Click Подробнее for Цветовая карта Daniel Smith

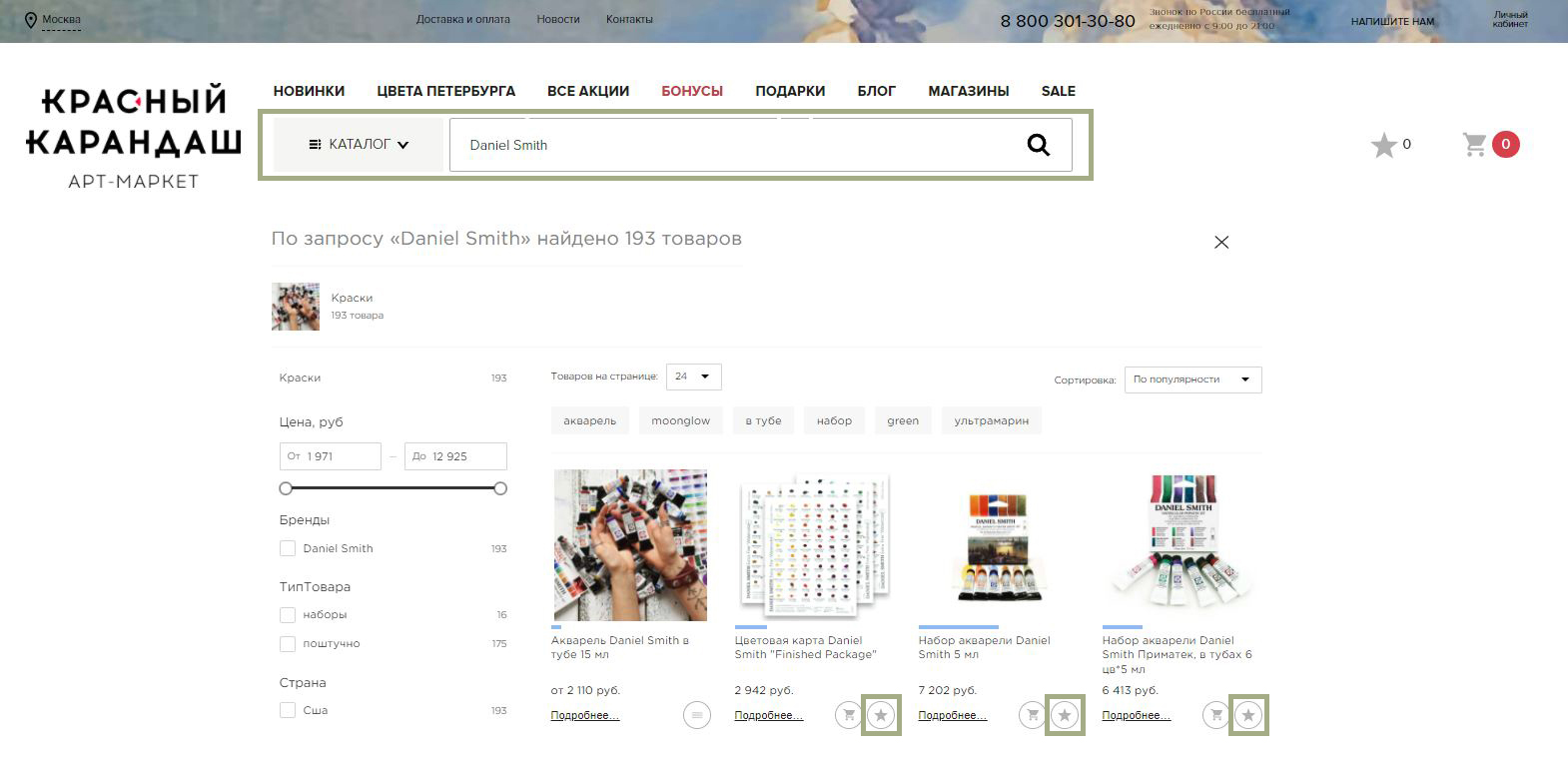click(x=769, y=715)
